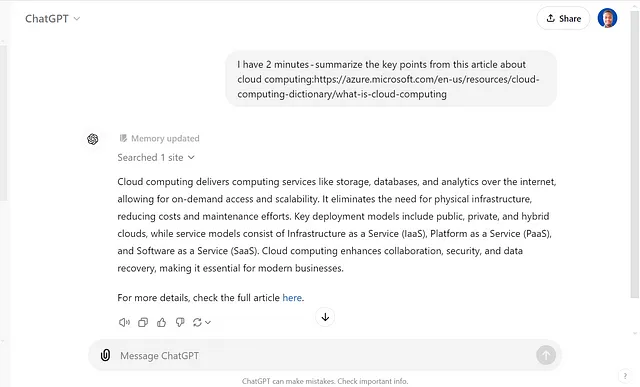The width and height of the screenshot is (640, 387).
Task: Click the vertical scrollbar on the right
Action: (x=634, y=155)
